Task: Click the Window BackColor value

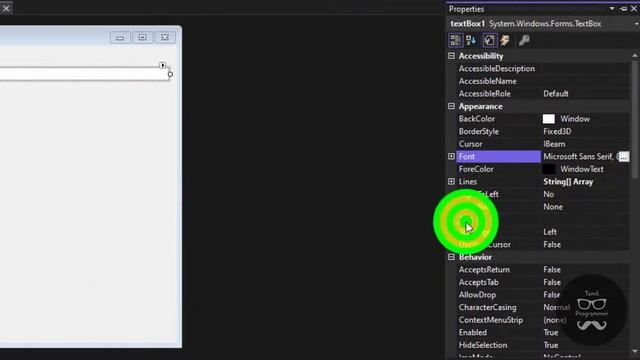Action: pos(575,119)
